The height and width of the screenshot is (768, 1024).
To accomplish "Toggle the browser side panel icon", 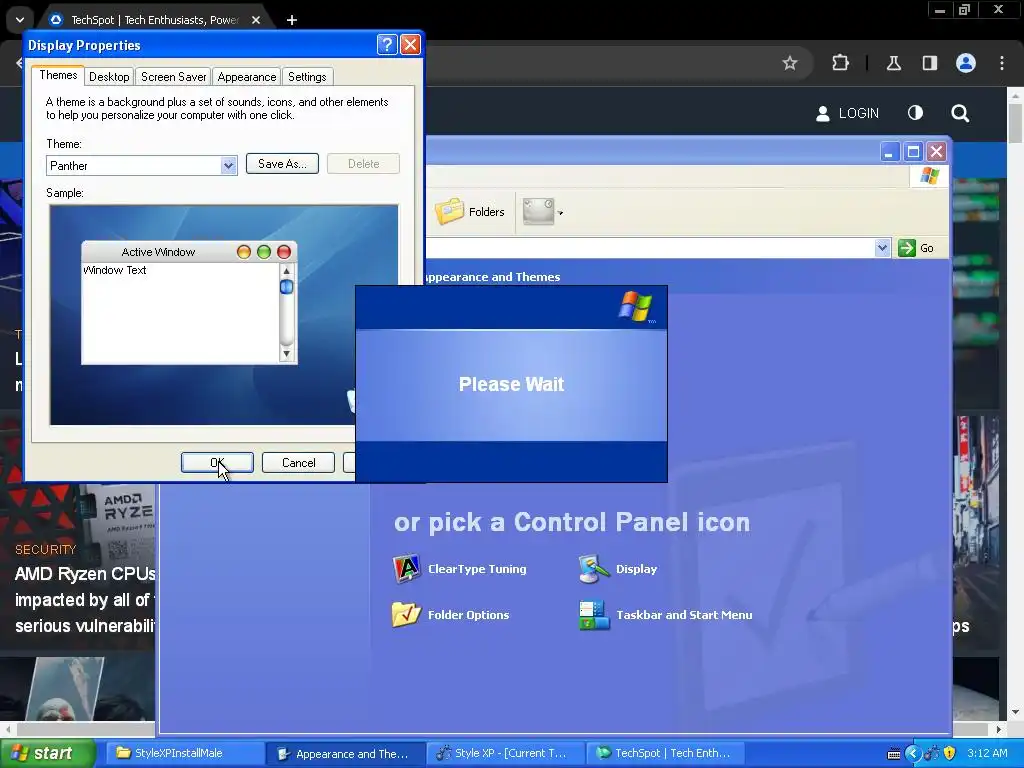I will (929, 63).
